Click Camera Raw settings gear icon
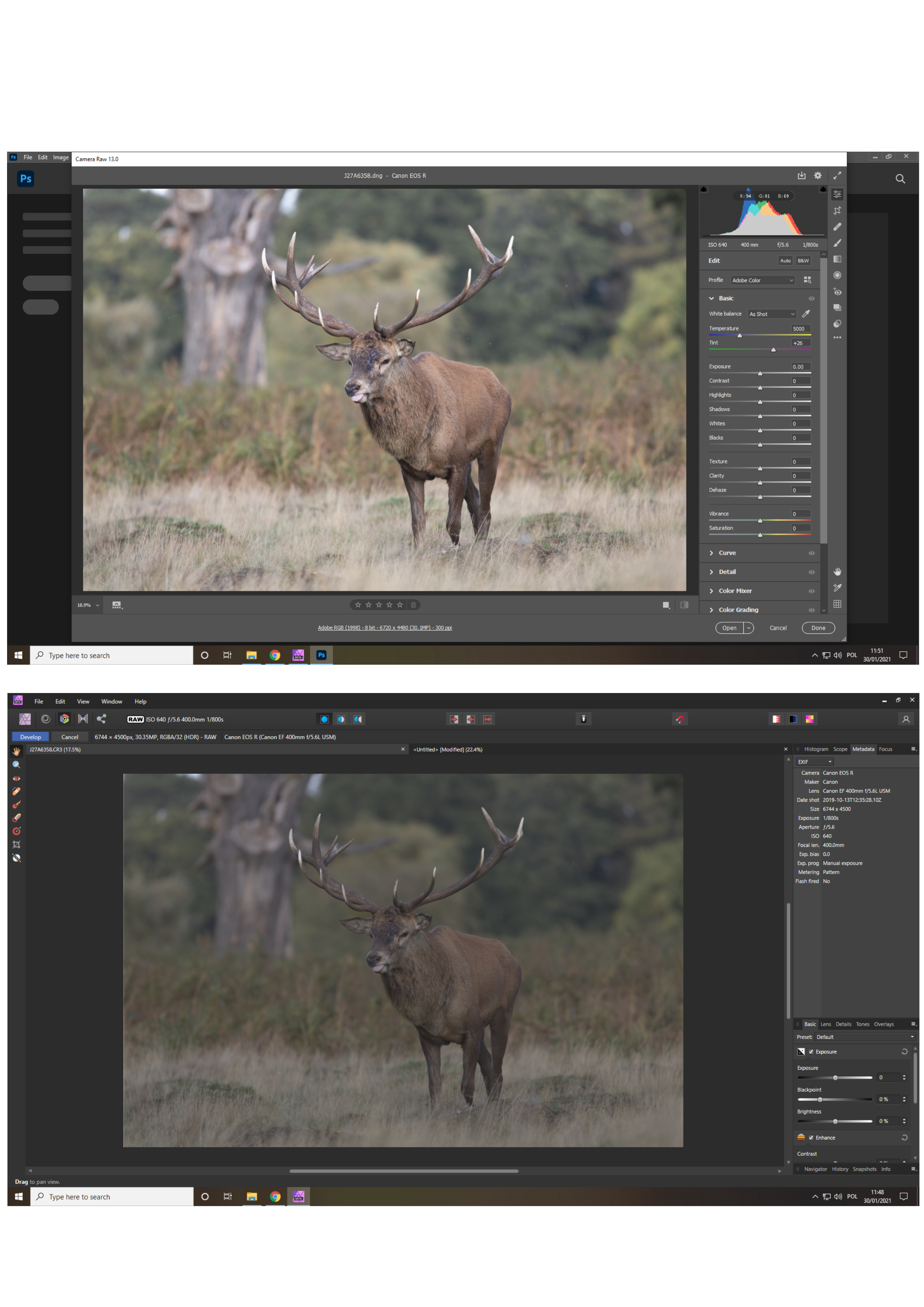 [x=817, y=175]
